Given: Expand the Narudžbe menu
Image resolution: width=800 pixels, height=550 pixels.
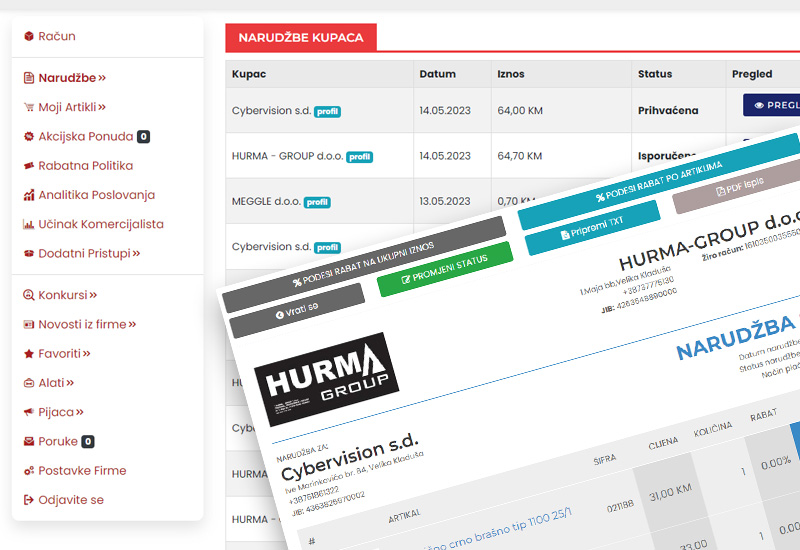Looking at the screenshot, I should tap(72, 78).
